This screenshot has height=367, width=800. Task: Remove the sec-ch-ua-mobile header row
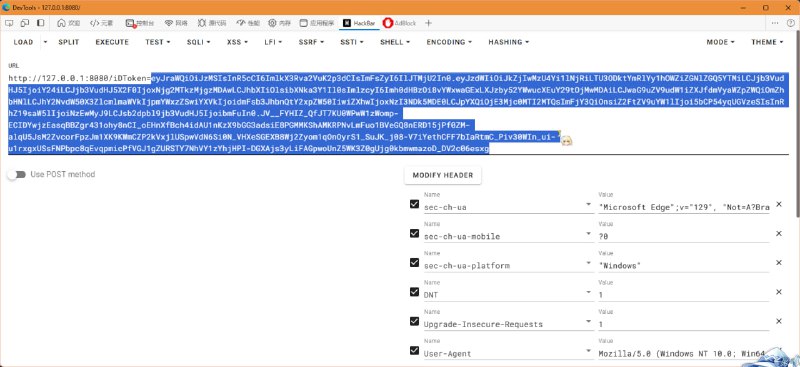click(779, 233)
